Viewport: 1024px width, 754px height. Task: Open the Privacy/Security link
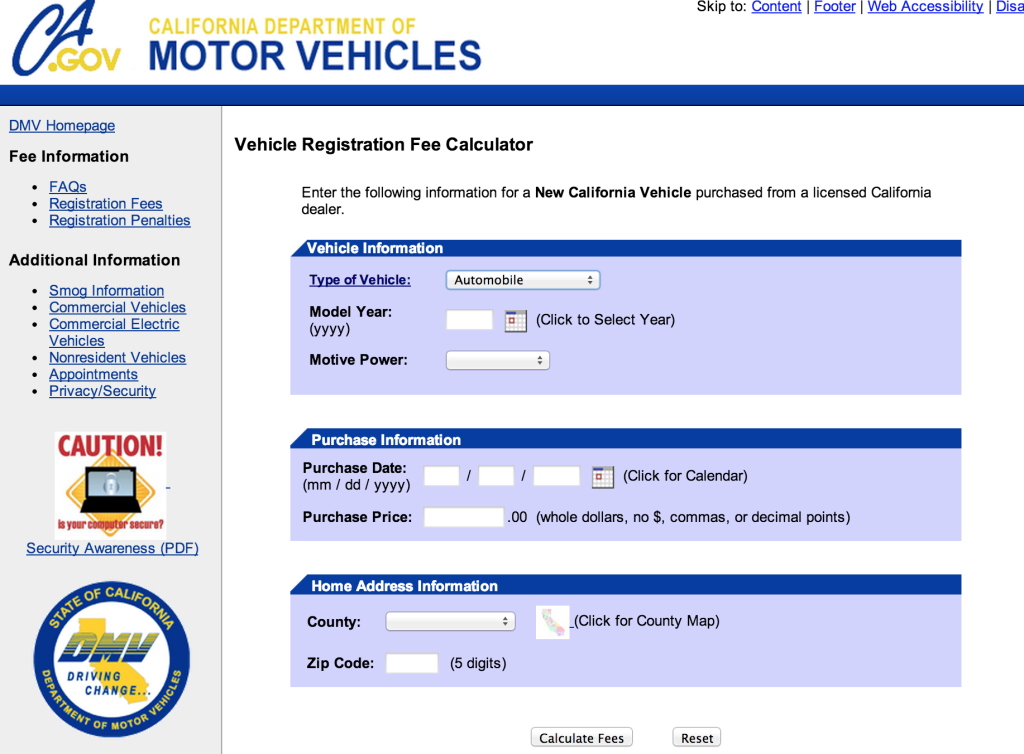point(103,391)
